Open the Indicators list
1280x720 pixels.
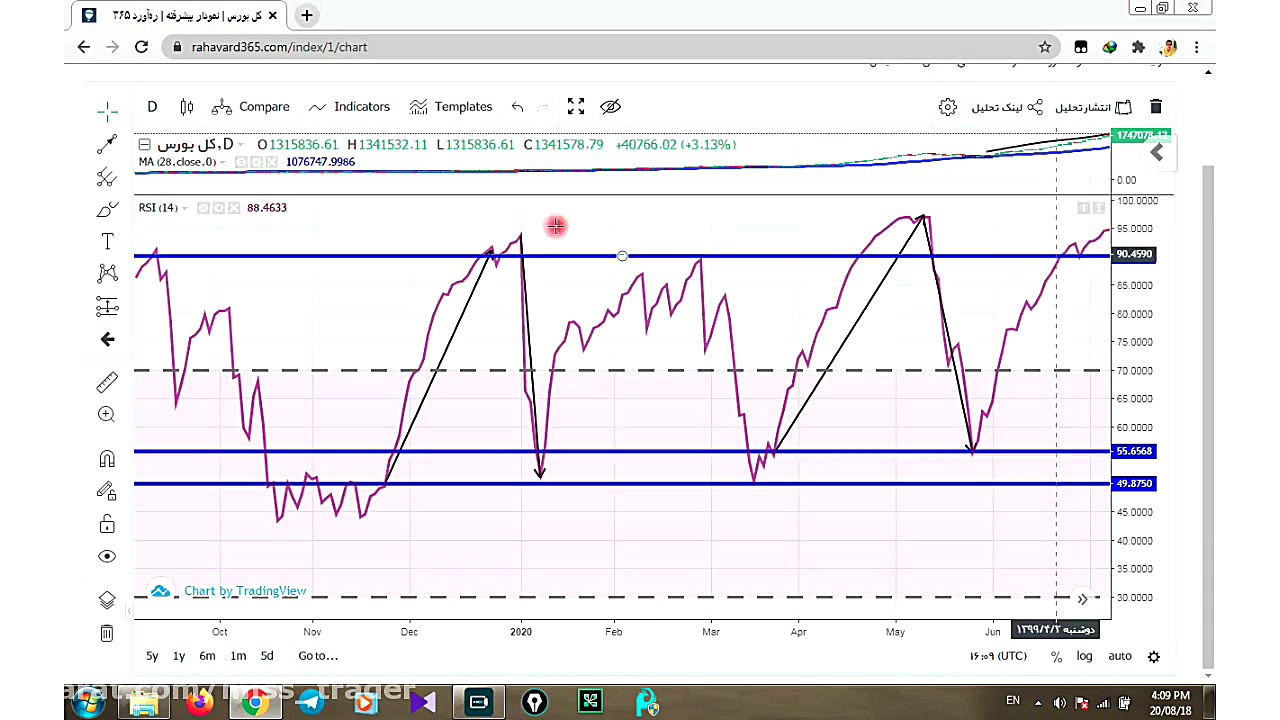(x=349, y=107)
